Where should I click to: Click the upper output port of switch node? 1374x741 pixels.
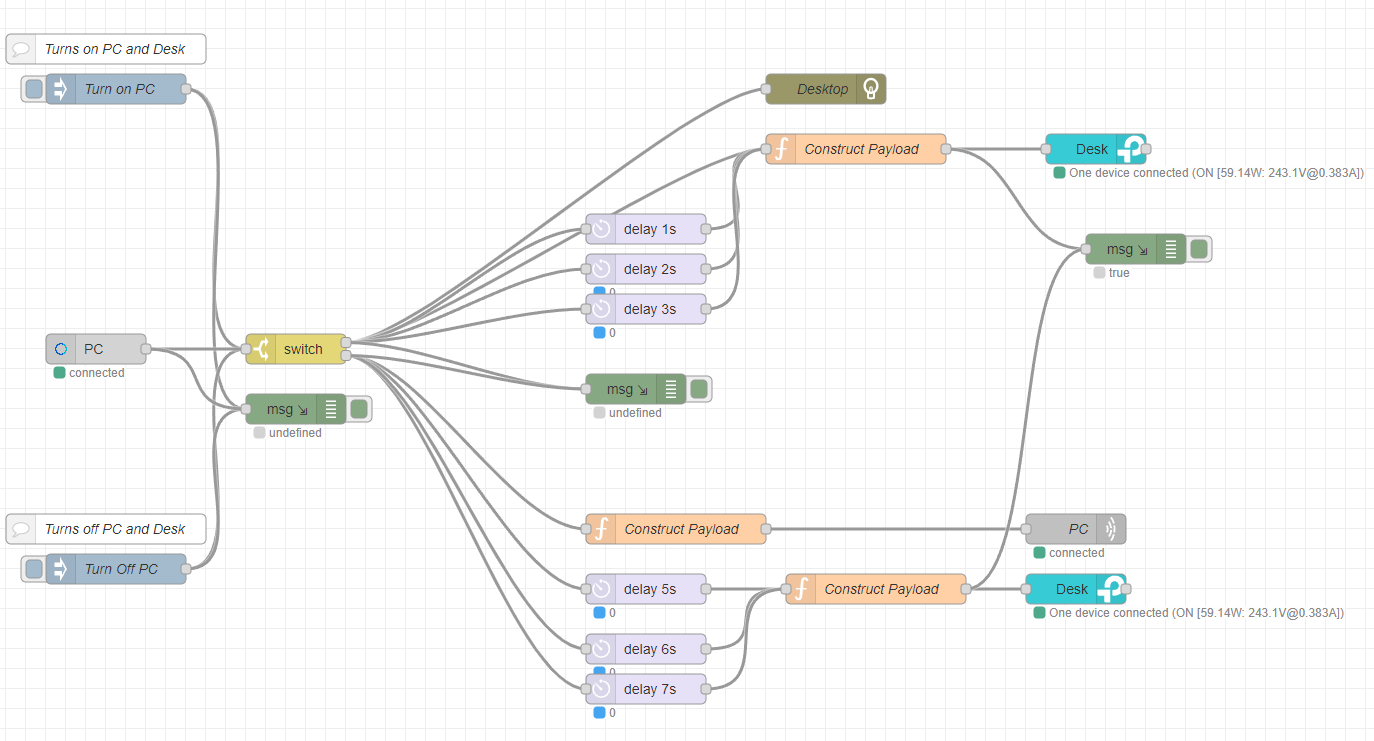346,343
